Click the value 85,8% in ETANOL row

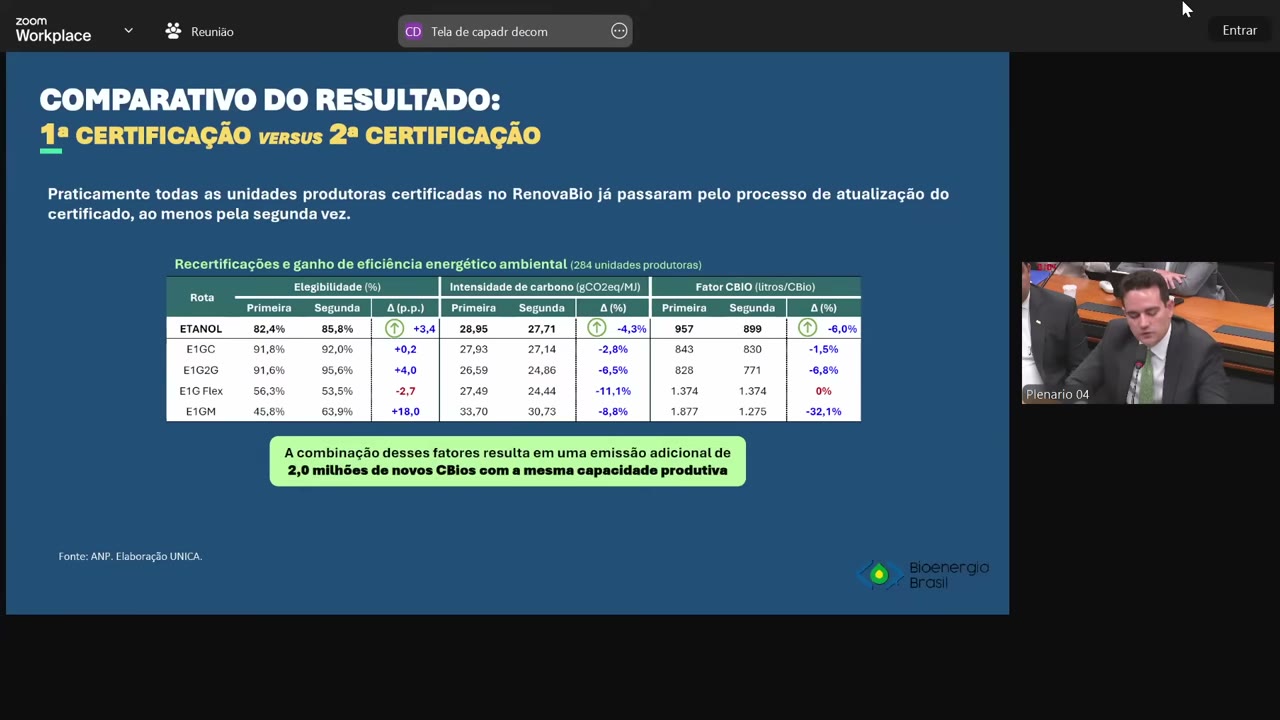pos(337,329)
